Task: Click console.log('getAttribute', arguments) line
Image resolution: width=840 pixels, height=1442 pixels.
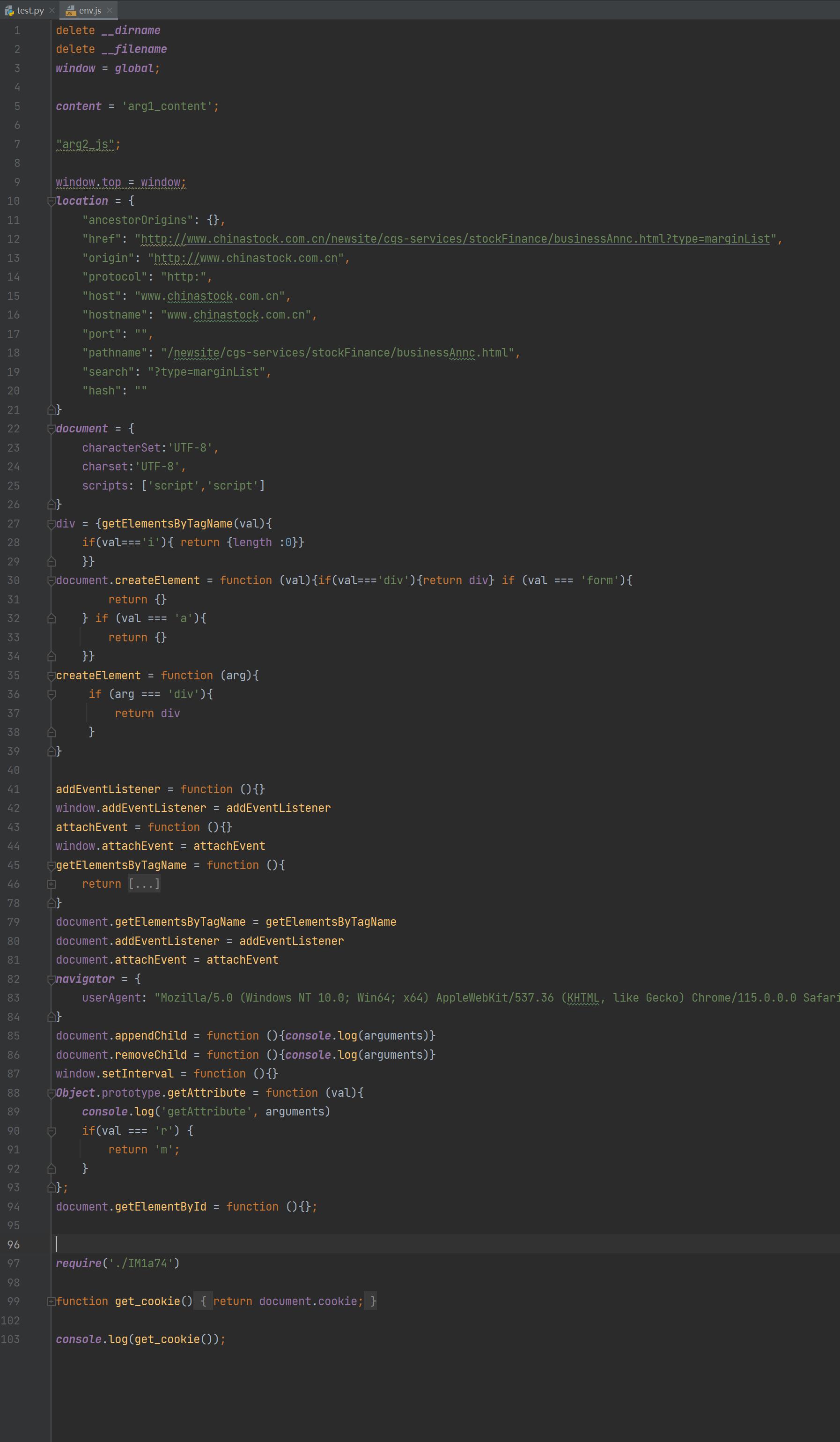Action: point(206,1111)
